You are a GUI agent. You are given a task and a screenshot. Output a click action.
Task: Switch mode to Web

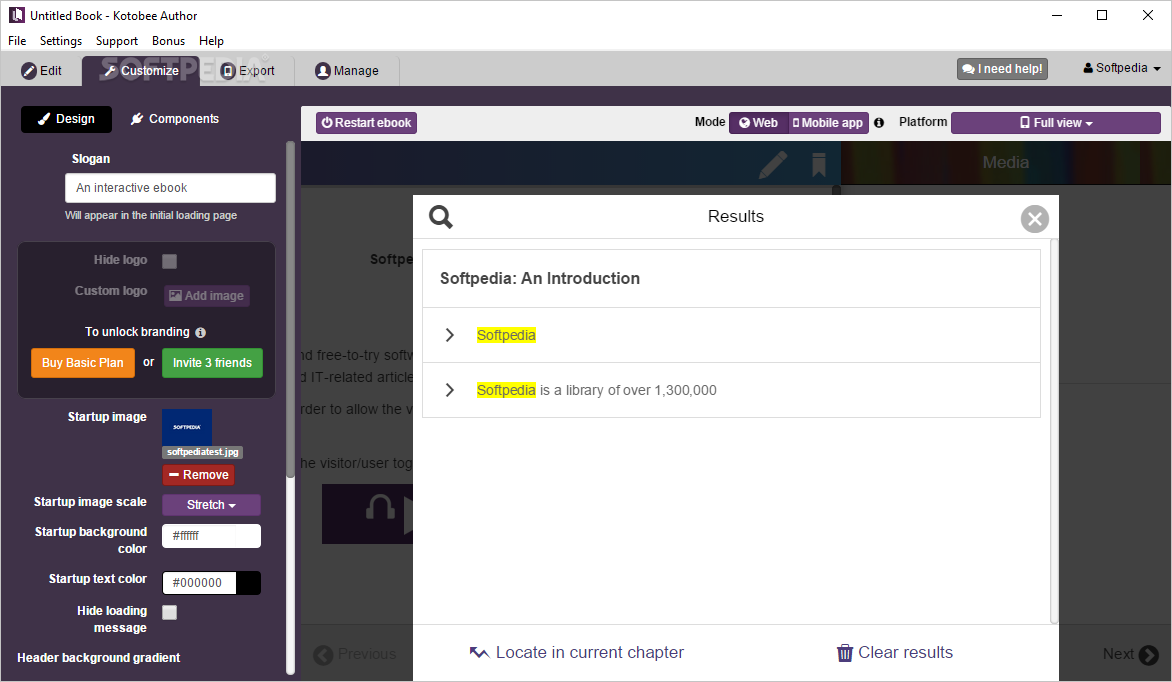point(759,123)
